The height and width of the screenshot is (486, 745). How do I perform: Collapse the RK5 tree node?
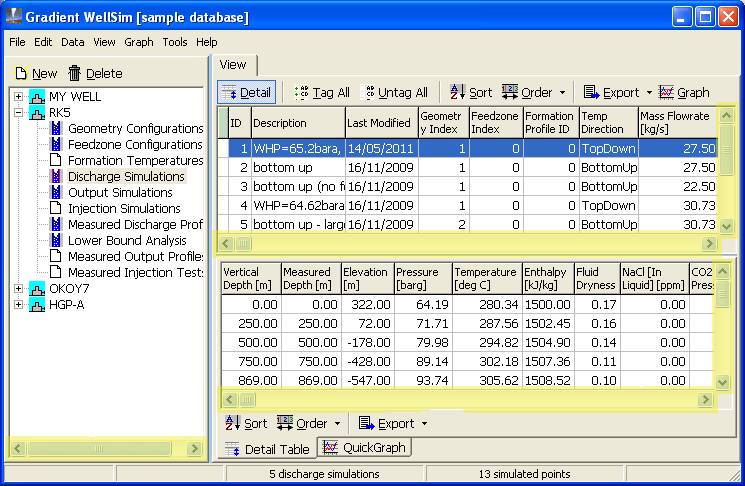[18, 113]
